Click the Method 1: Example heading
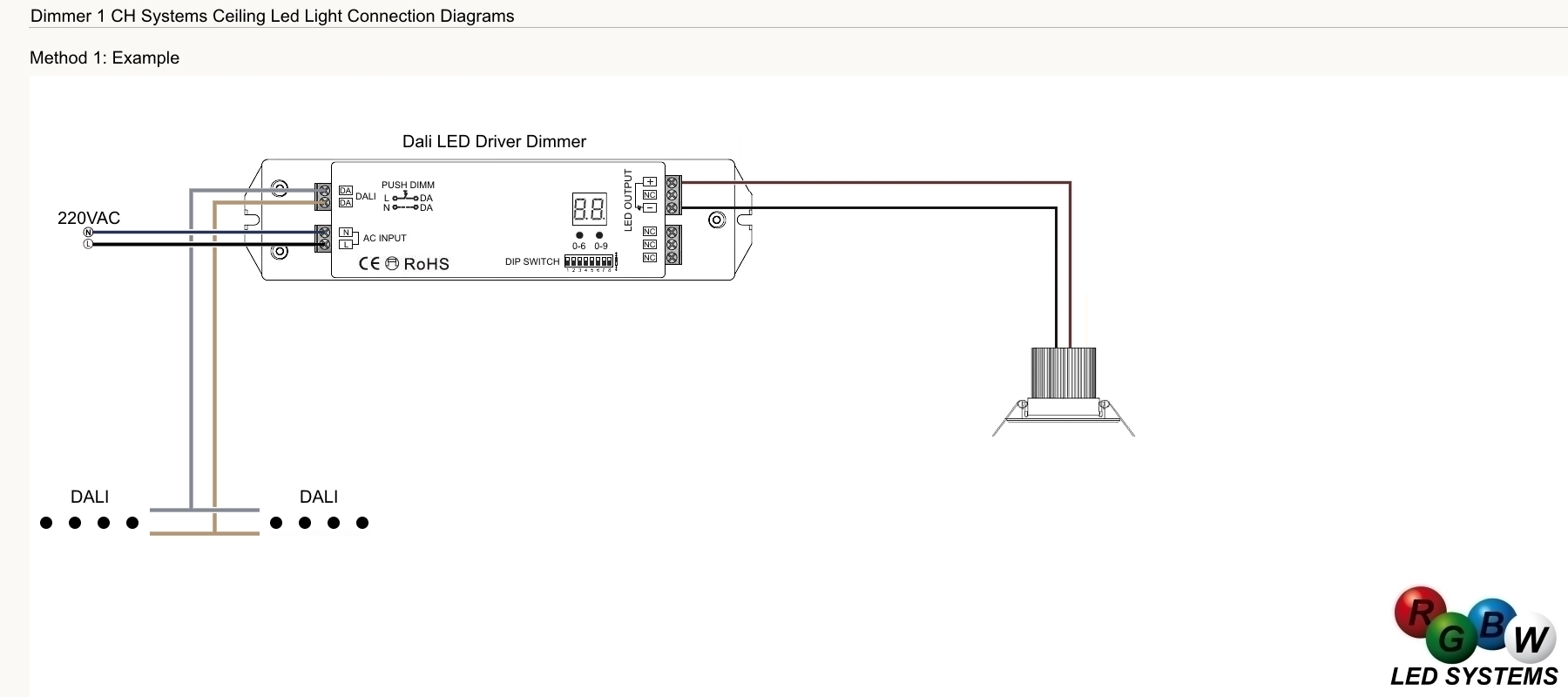Image resolution: width=1568 pixels, height=697 pixels. [x=105, y=58]
